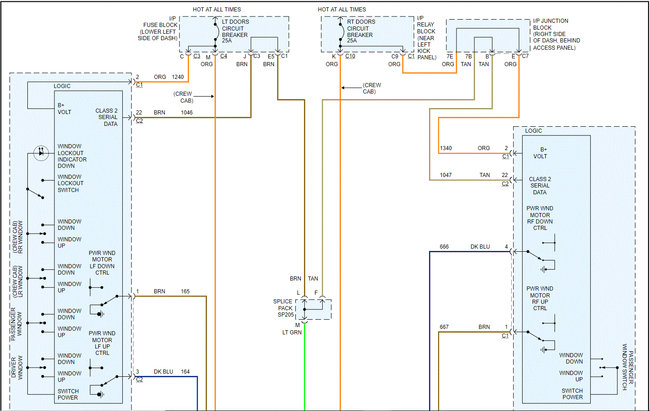Image resolution: width=650 pixels, height=411 pixels.
Task: Click the DK BLU label next to 164
Action: pos(163,372)
